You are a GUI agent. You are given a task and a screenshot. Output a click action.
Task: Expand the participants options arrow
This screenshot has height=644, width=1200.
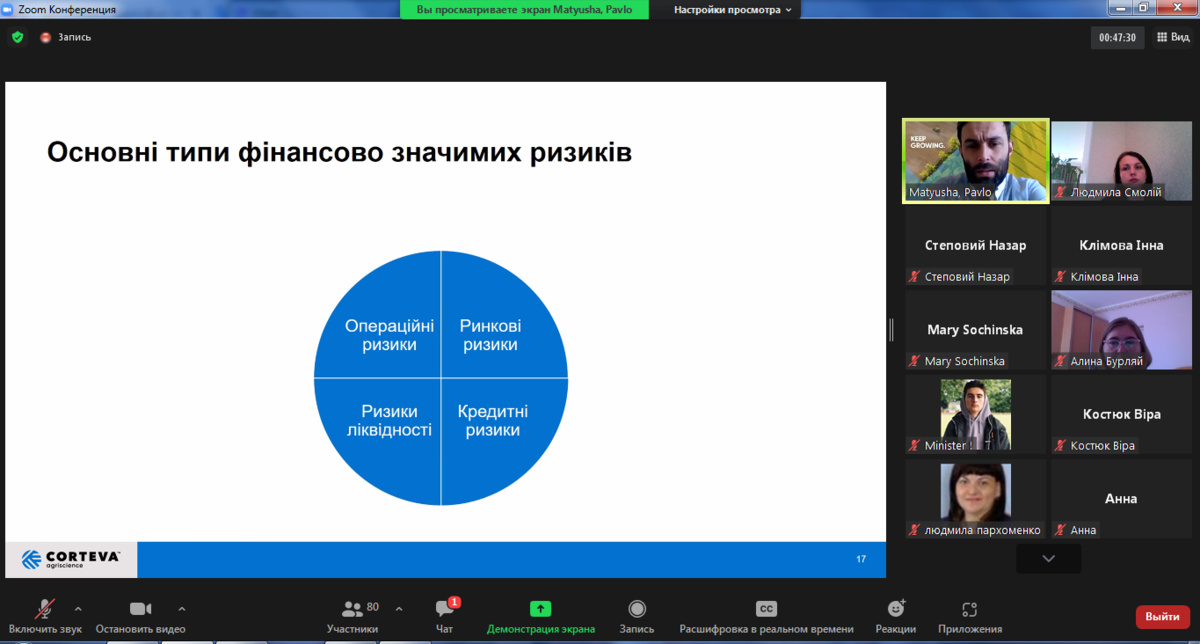pyautogui.click(x=399, y=608)
